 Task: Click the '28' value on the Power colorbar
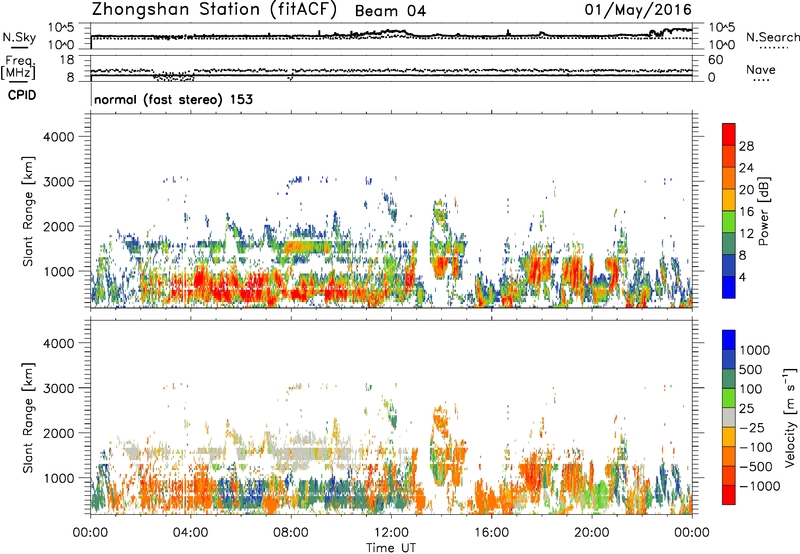point(746,146)
